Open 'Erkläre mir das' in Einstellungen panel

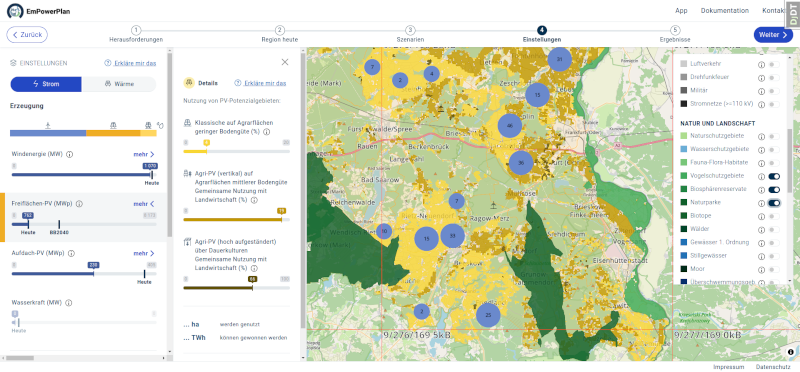[130, 63]
